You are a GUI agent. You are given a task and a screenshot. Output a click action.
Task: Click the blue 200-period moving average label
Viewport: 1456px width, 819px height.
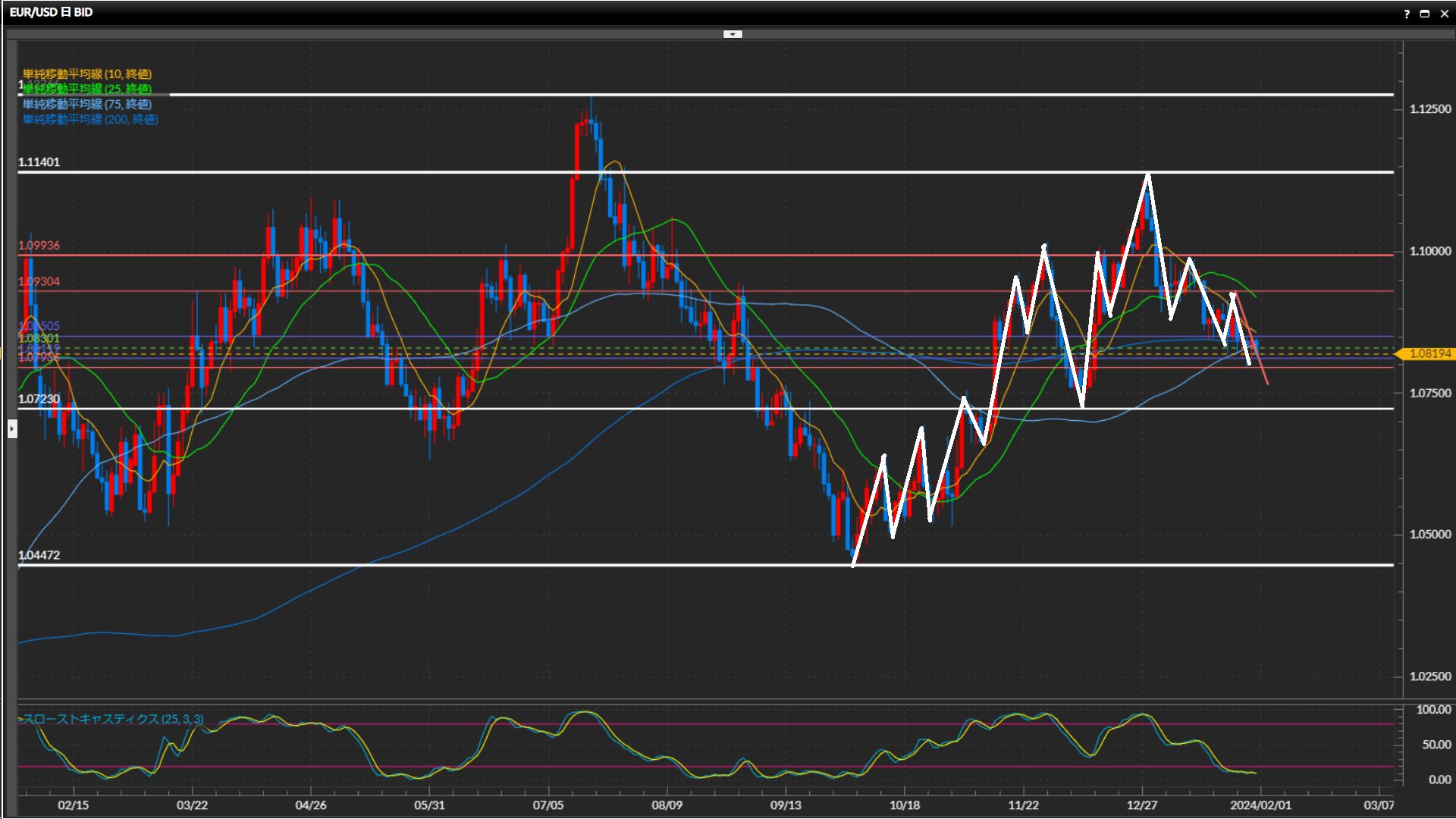pyautogui.click(x=90, y=119)
